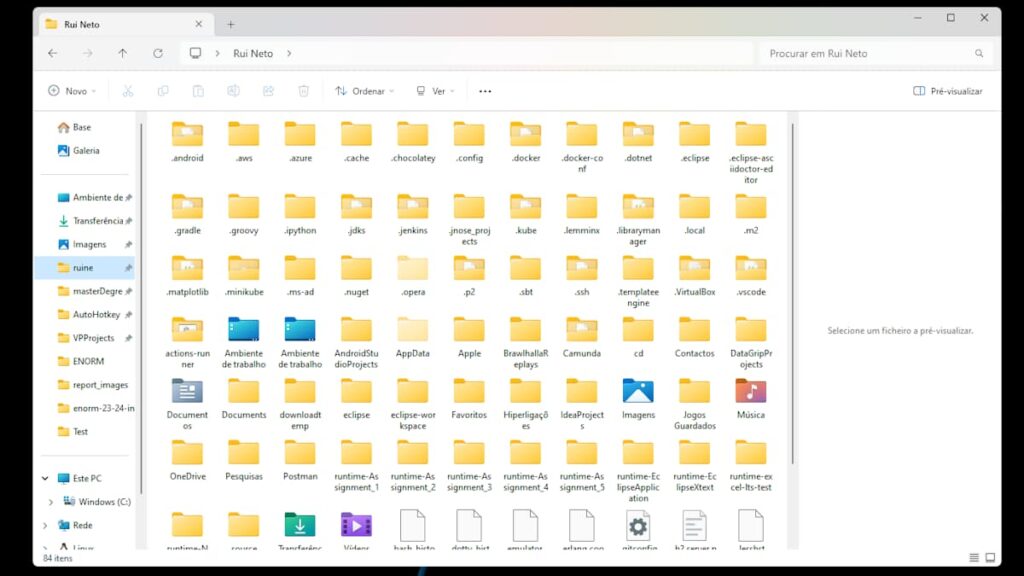Open the Música music folder

click(751, 398)
